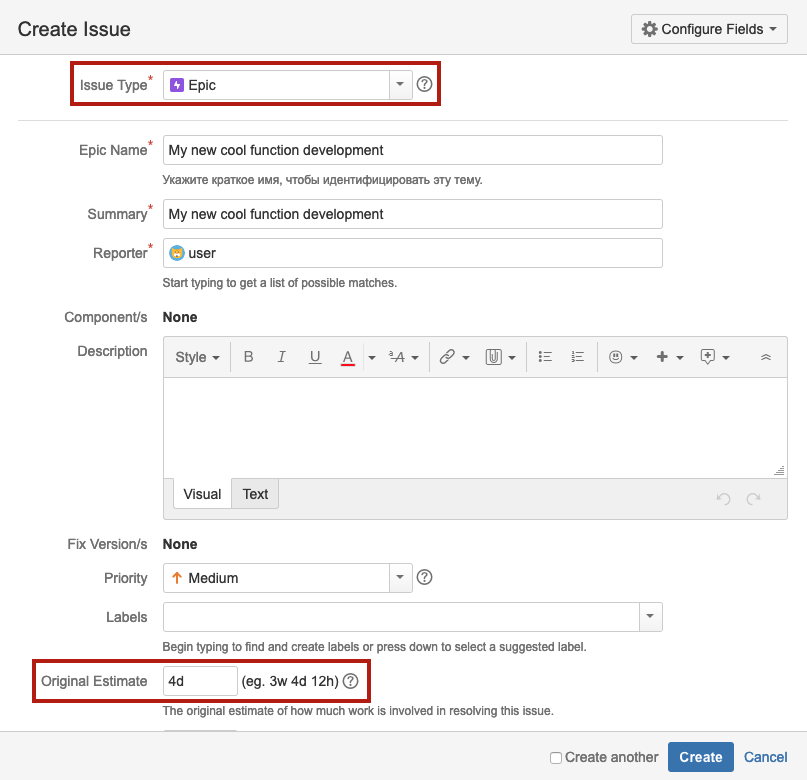Expand the Priority dropdown
The height and width of the screenshot is (780, 807).
click(x=400, y=577)
